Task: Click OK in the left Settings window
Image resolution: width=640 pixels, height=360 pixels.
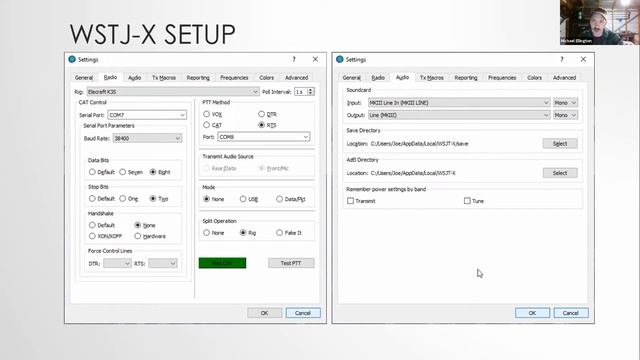Action: point(264,313)
